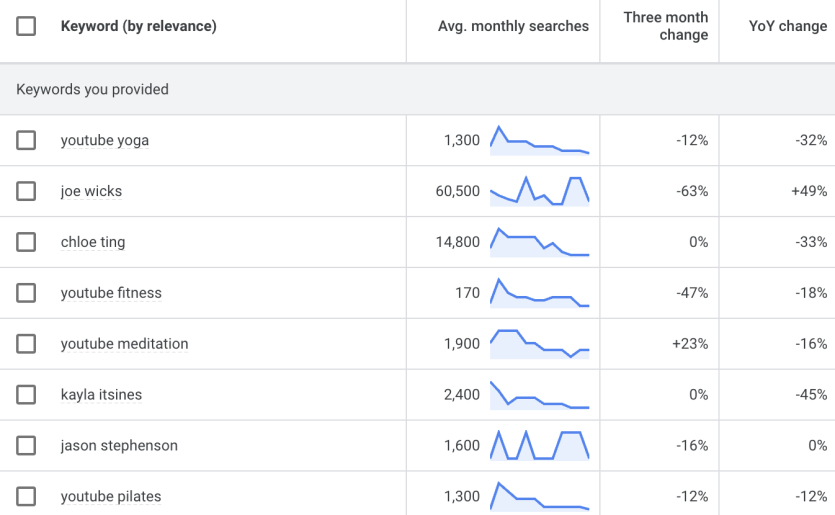
Task: Open the kayla itsines keyword
Action: pyautogui.click(x=101, y=395)
